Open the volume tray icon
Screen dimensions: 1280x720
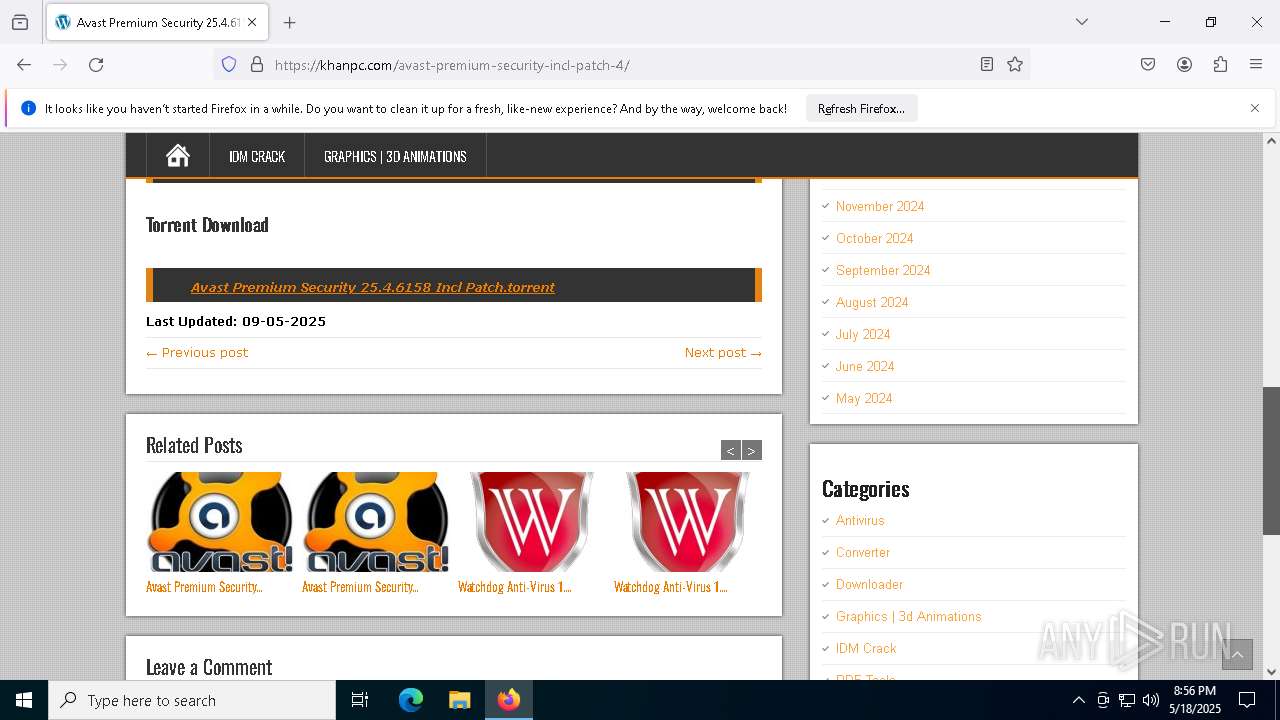pos(1151,700)
